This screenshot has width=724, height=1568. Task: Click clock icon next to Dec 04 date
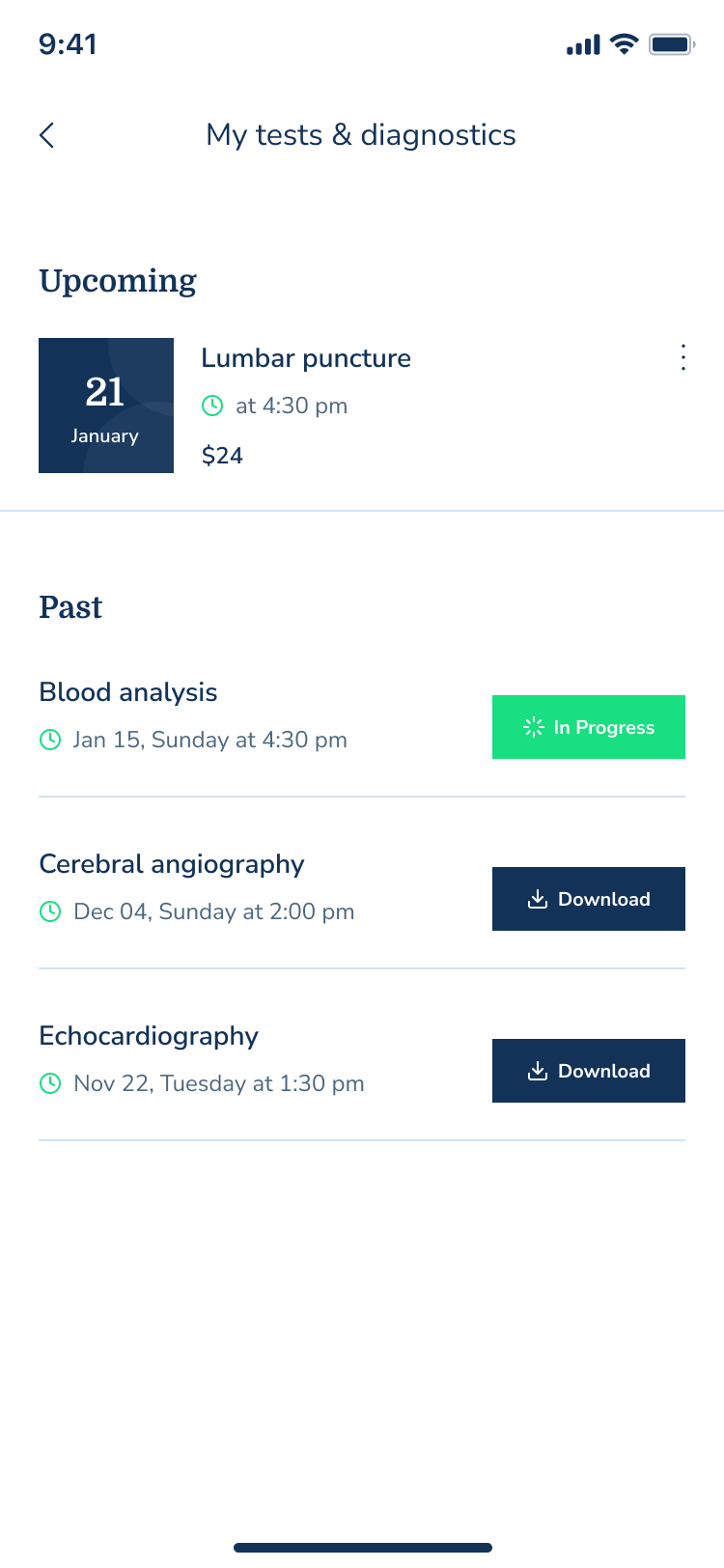point(50,911)
